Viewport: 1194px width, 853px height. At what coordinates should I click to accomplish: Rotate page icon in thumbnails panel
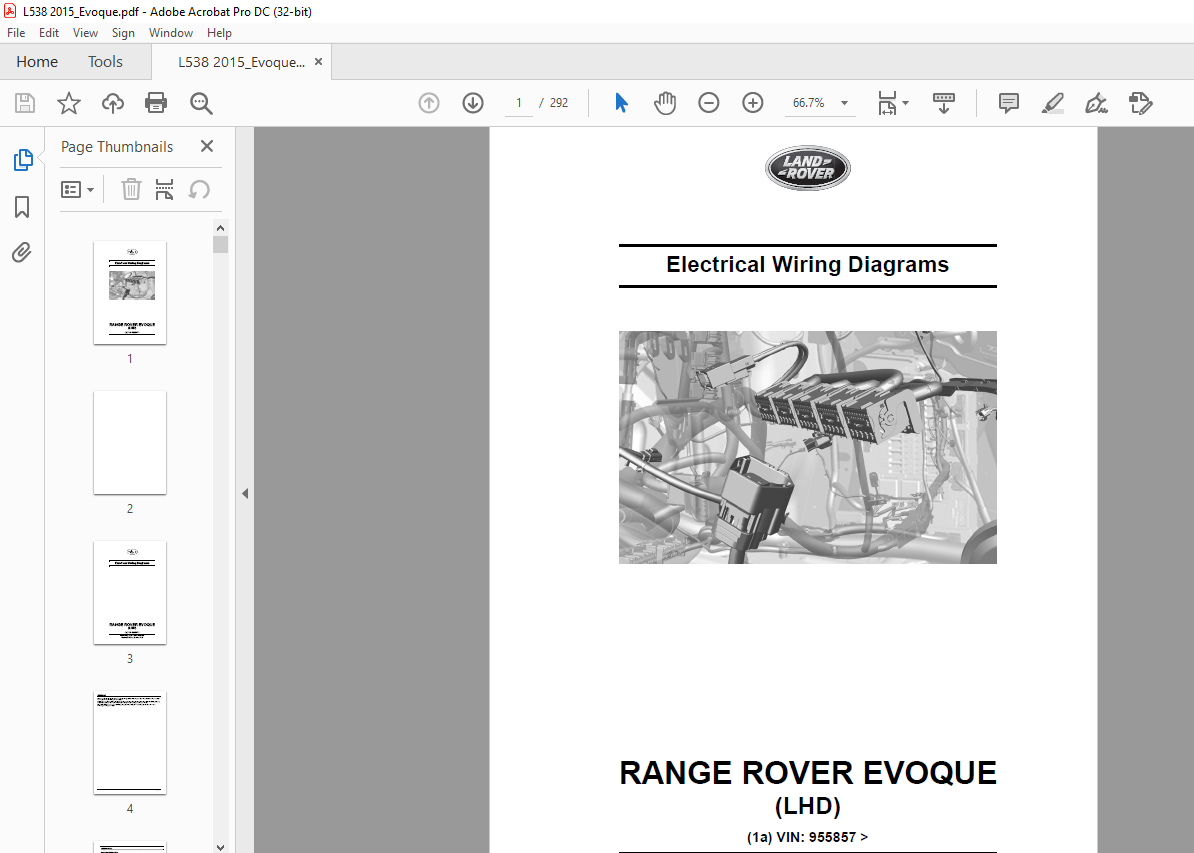[x=199, y=189]
